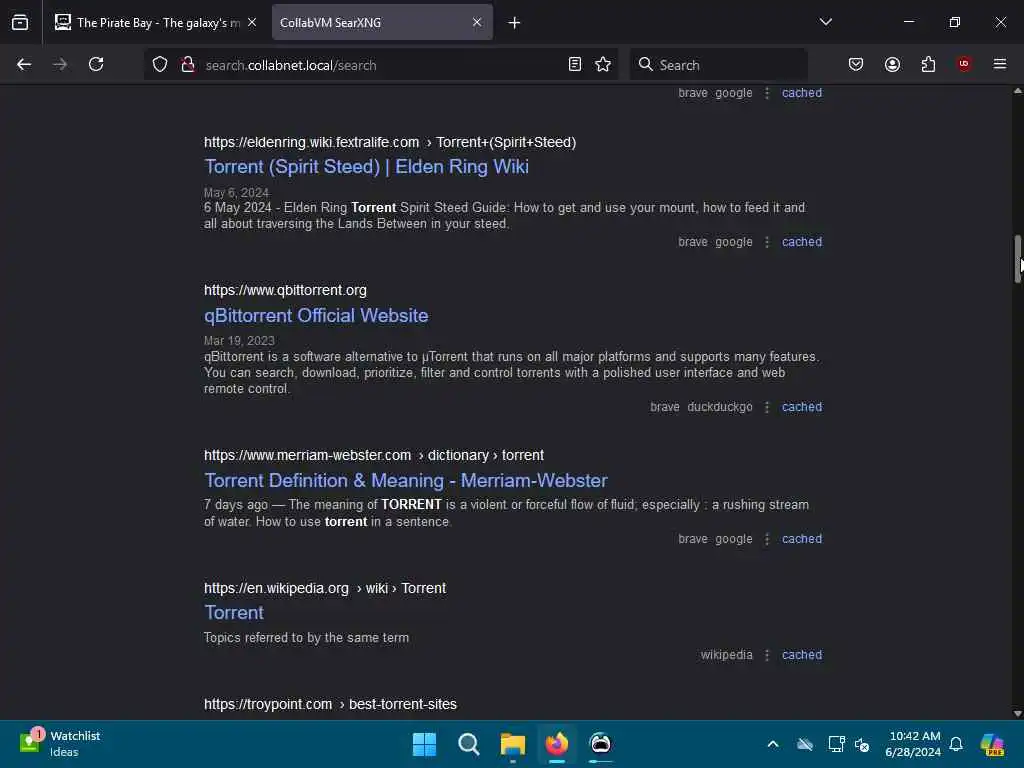Viewport: 1024px width, 768px height.
Task: Open clock showing 10:42 AM
Action: tap(914, 744)
